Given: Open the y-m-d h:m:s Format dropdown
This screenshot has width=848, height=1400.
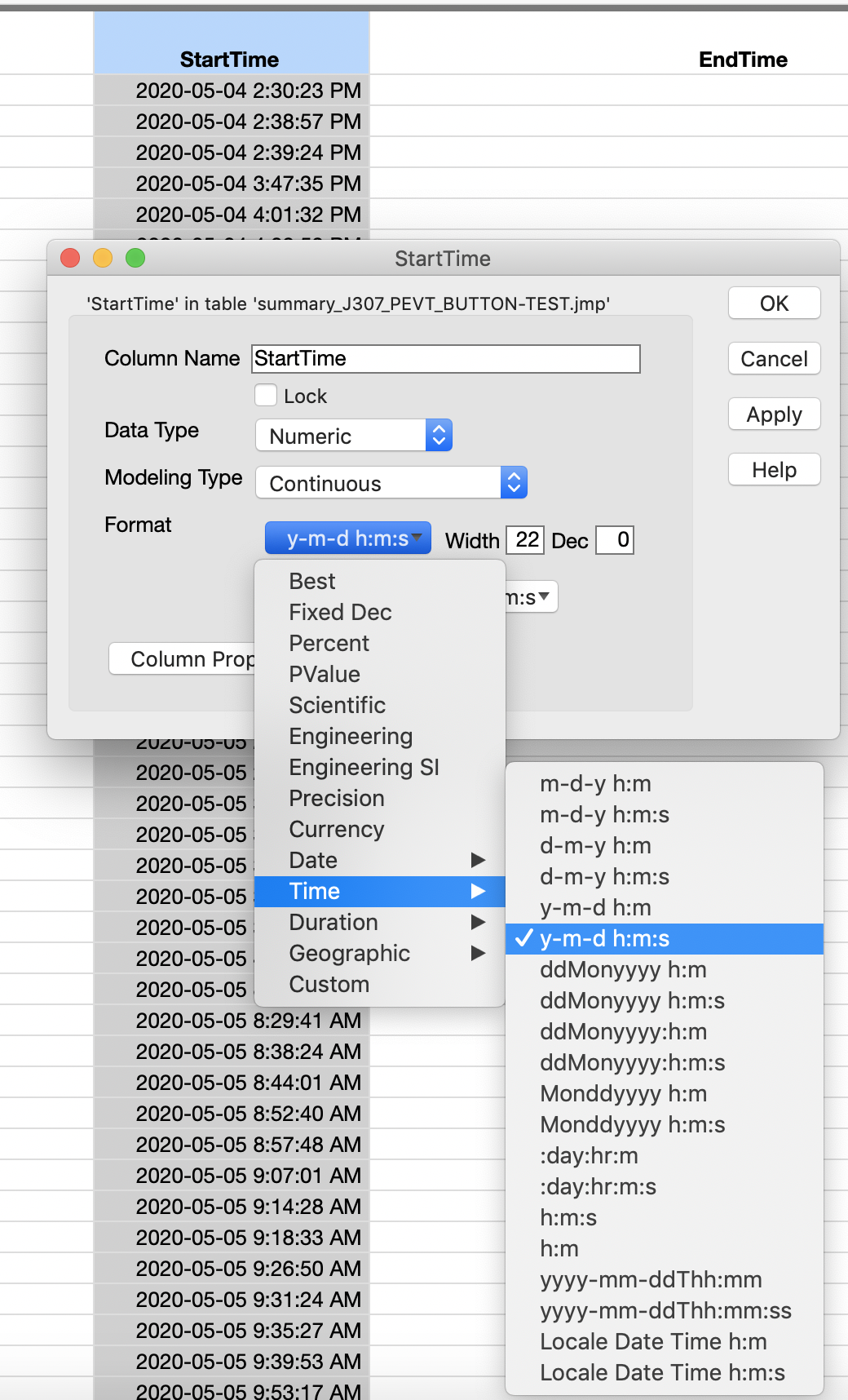Looking at the screenshot, I should [x=348, y=538].
